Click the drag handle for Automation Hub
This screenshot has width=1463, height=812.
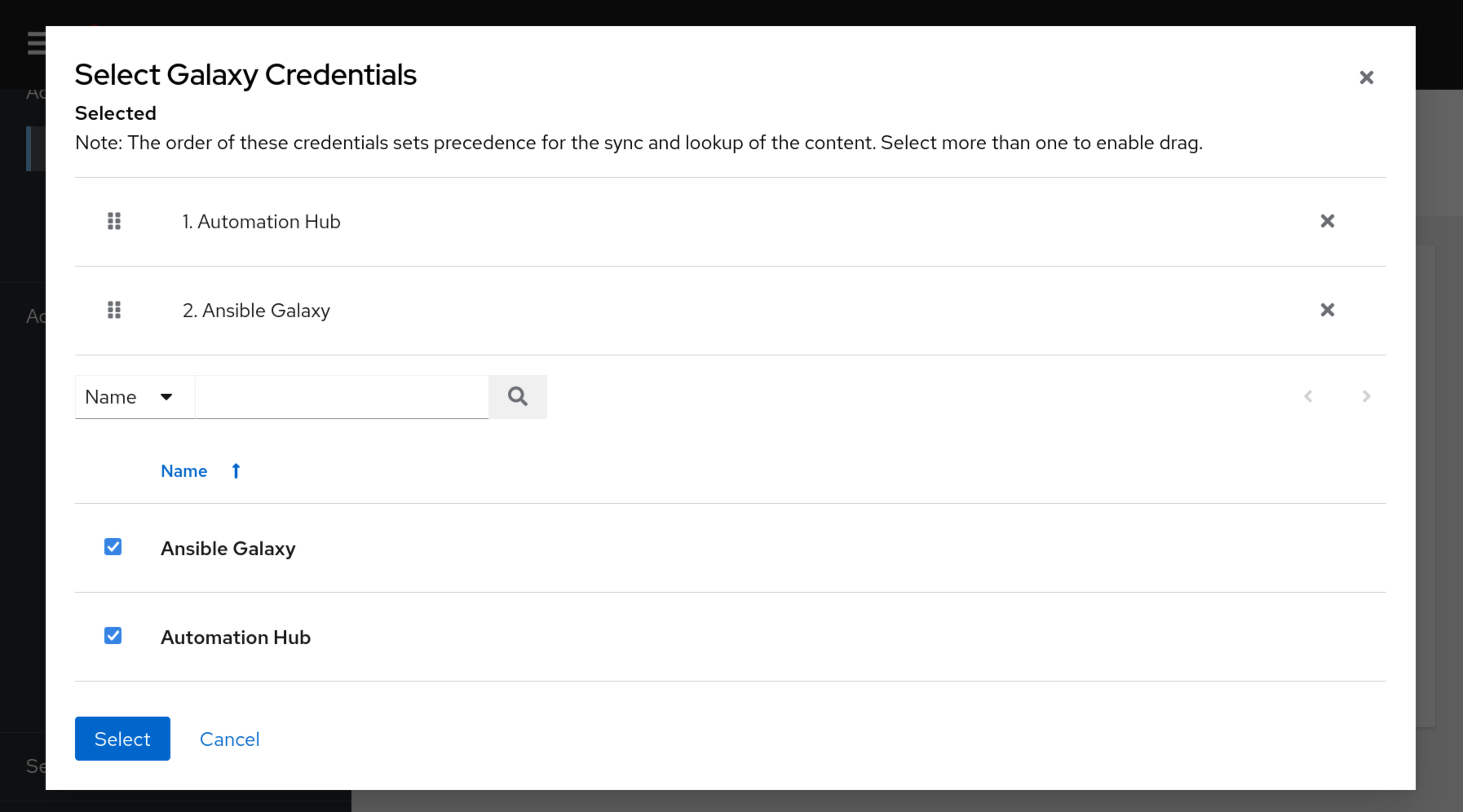point(113,221)
